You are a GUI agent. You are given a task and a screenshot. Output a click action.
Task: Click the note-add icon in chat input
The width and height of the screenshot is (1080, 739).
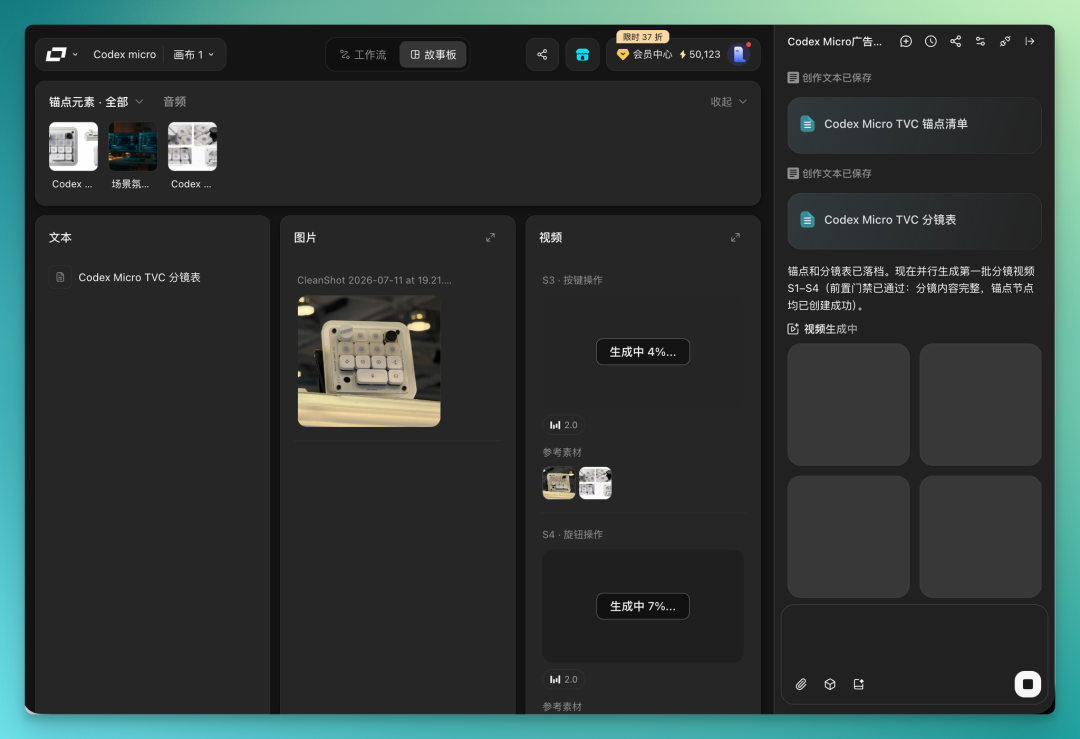click(x=858, y=684)
